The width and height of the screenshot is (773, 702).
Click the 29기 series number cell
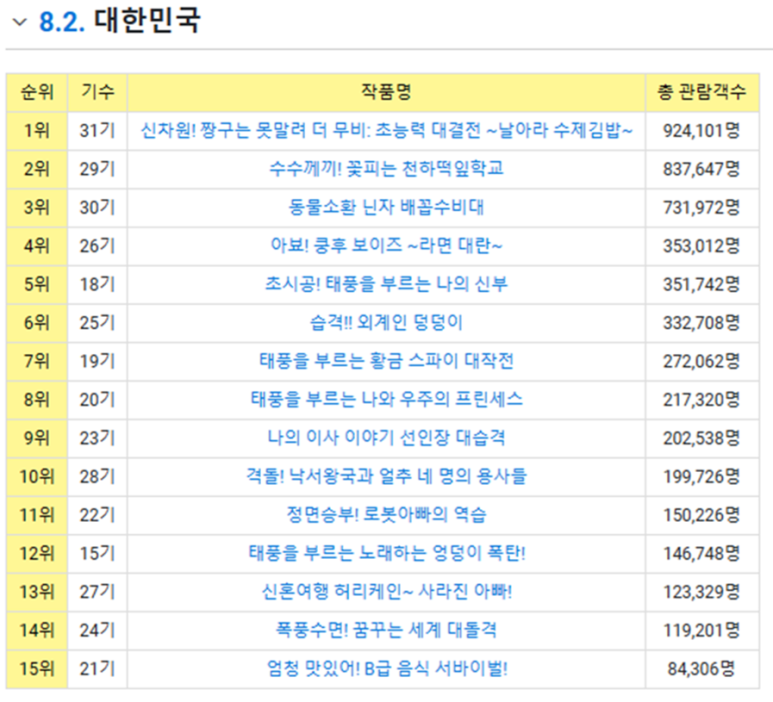(x=97, y=169)
